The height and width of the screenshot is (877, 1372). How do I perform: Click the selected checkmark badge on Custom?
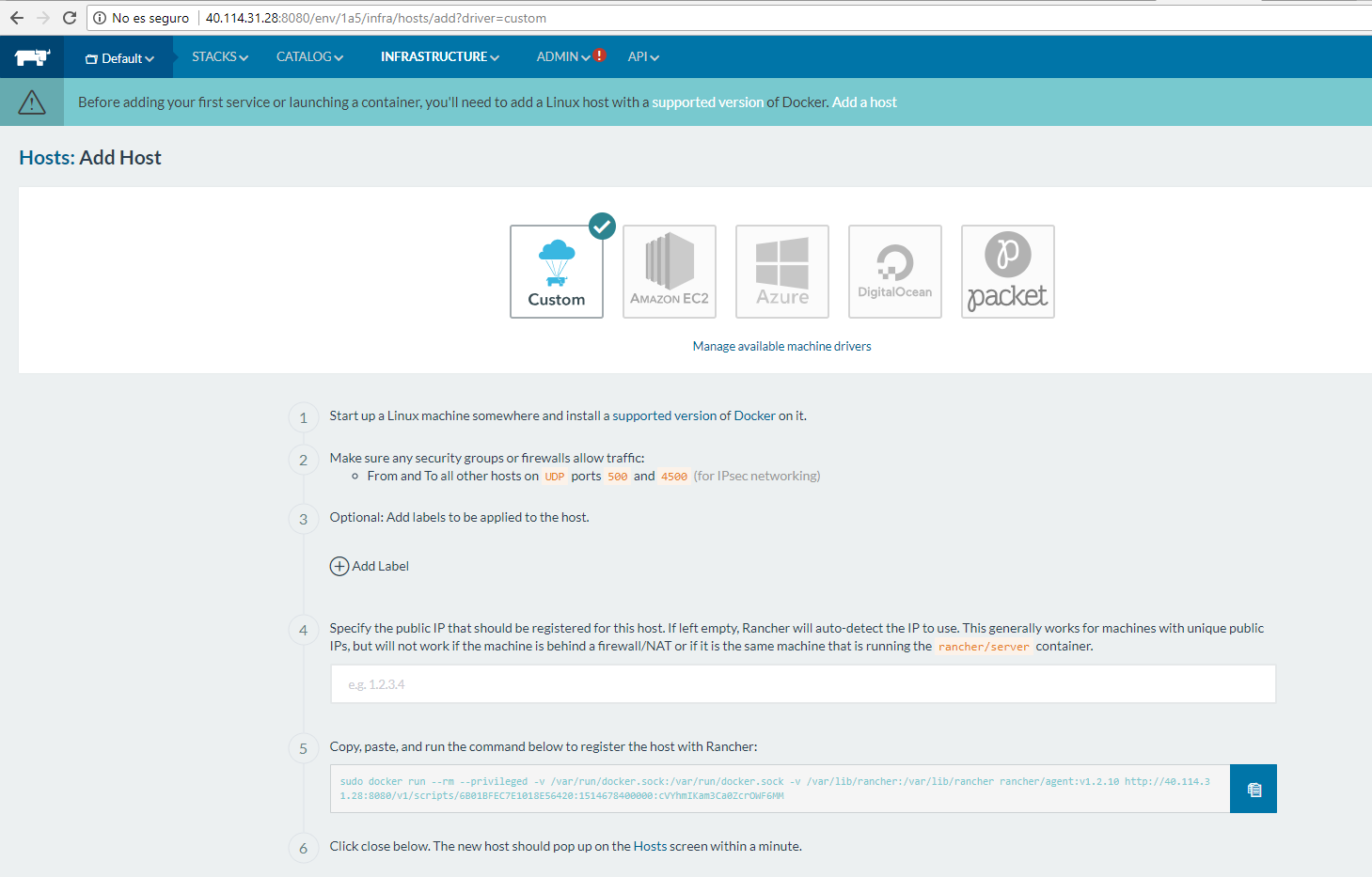[602, 227]
